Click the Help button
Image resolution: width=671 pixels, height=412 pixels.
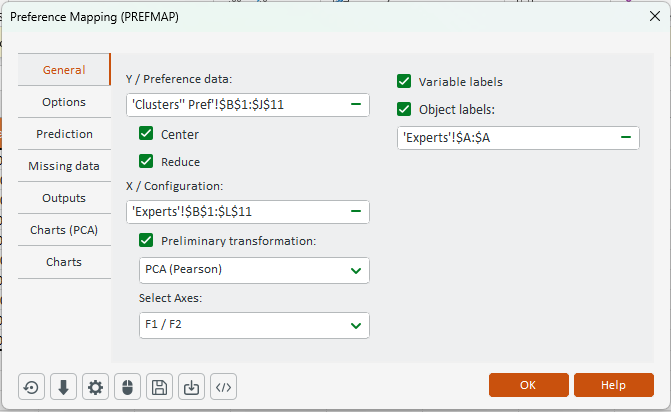tap(614, 385)
